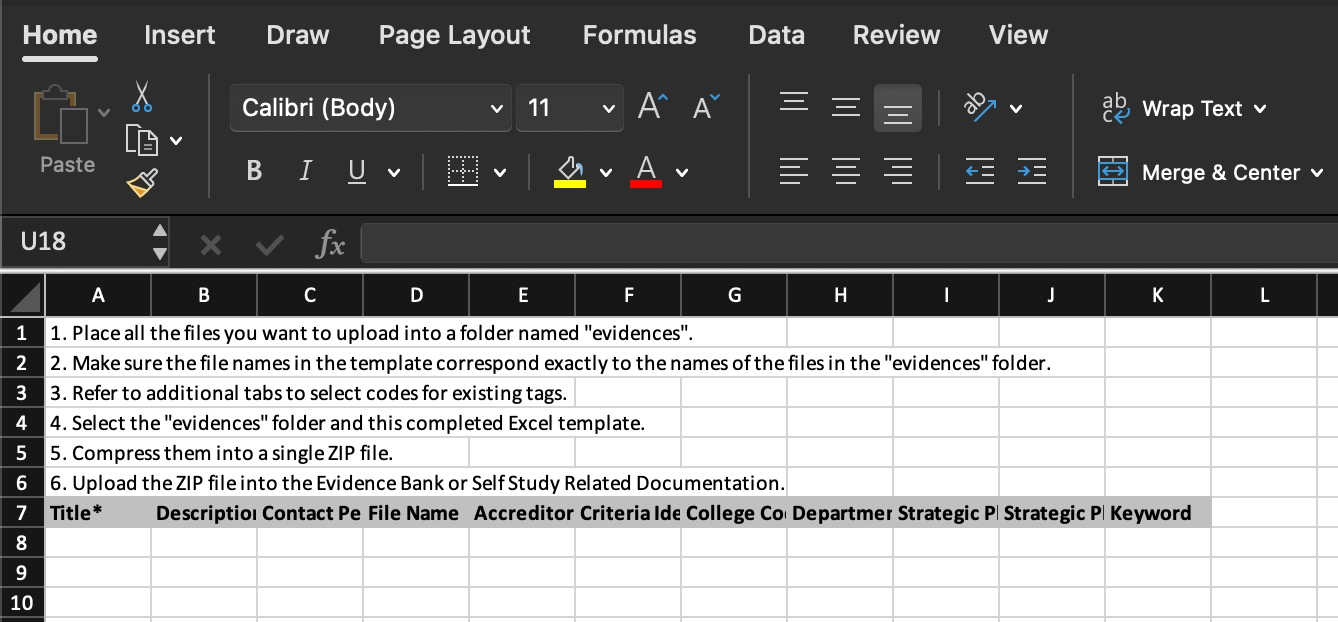Click the Decrease Indent icon
The height and width of the screenshot is (622, 1338).
978,172
